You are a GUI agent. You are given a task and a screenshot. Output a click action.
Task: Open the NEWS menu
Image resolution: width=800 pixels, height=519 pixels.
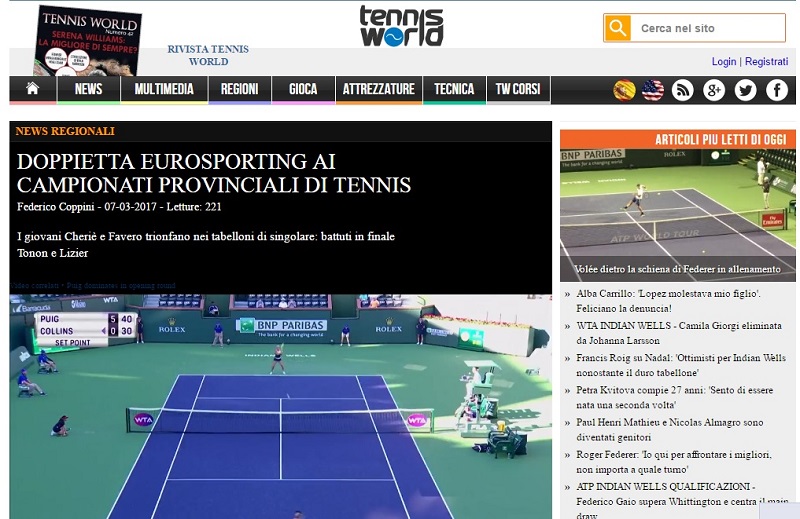(x=88, y=89)
